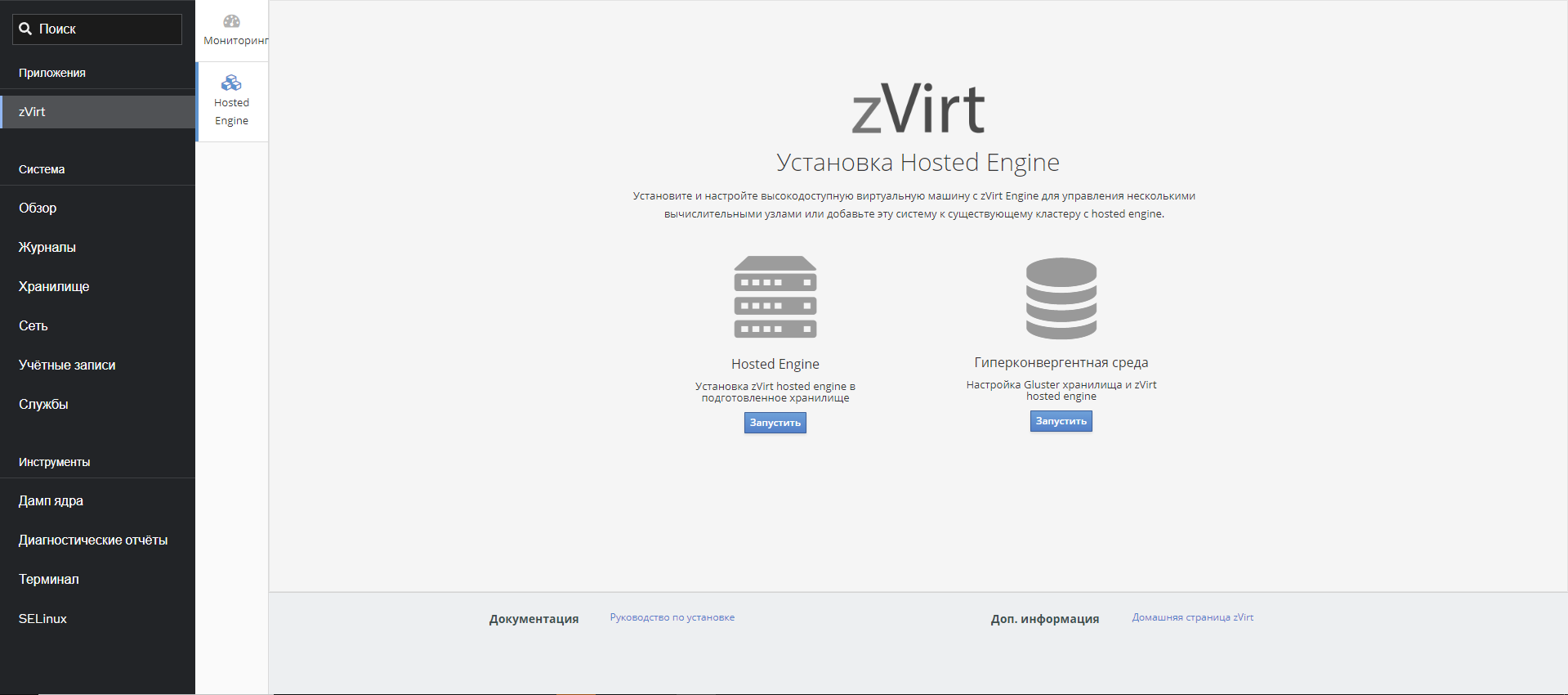Select the Hosted Engine cubes icon

point(232,83)
